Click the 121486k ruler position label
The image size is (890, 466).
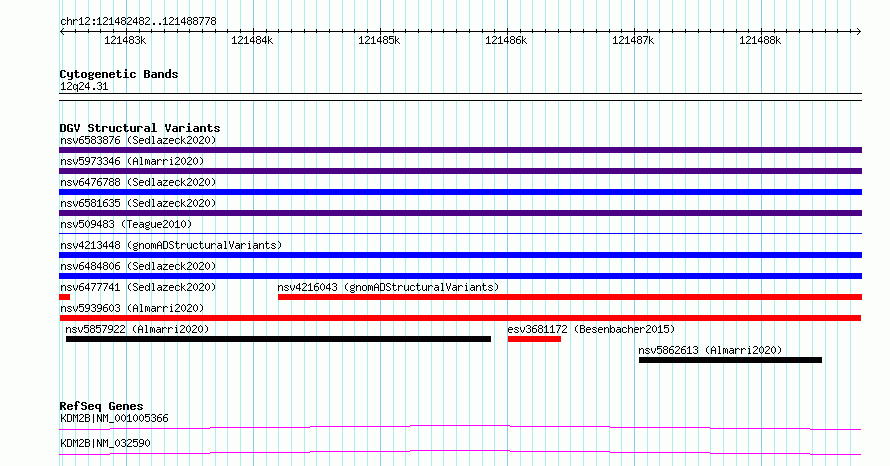[506, 41]
